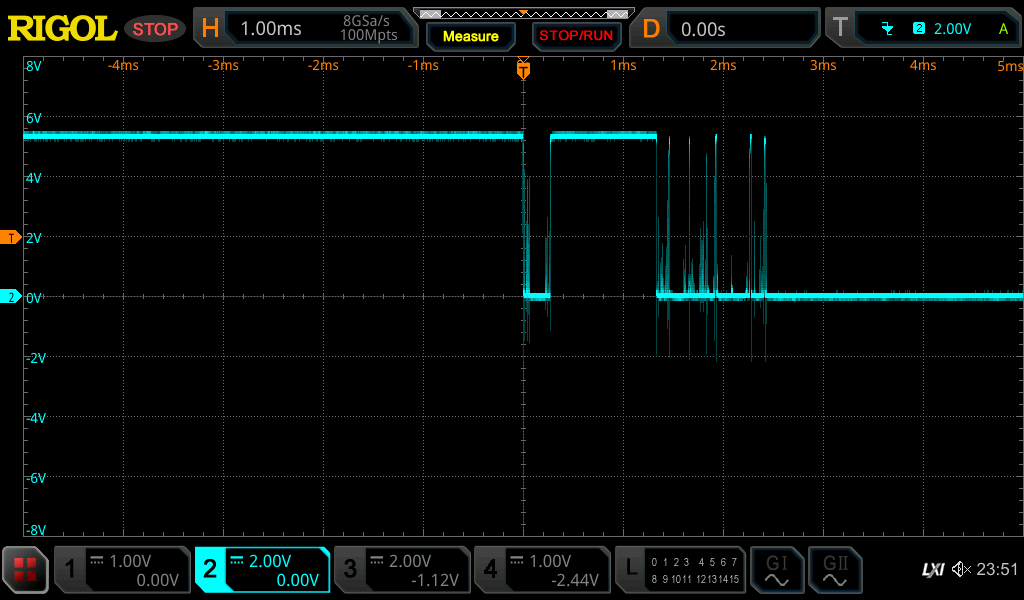Click channel 1 offset 0.00V value
1024x600 pixels.
[157, 580]
